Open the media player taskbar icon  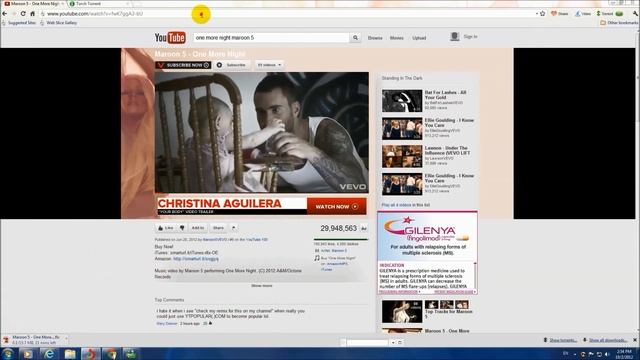pyautogui.click(x=27, y=354)
